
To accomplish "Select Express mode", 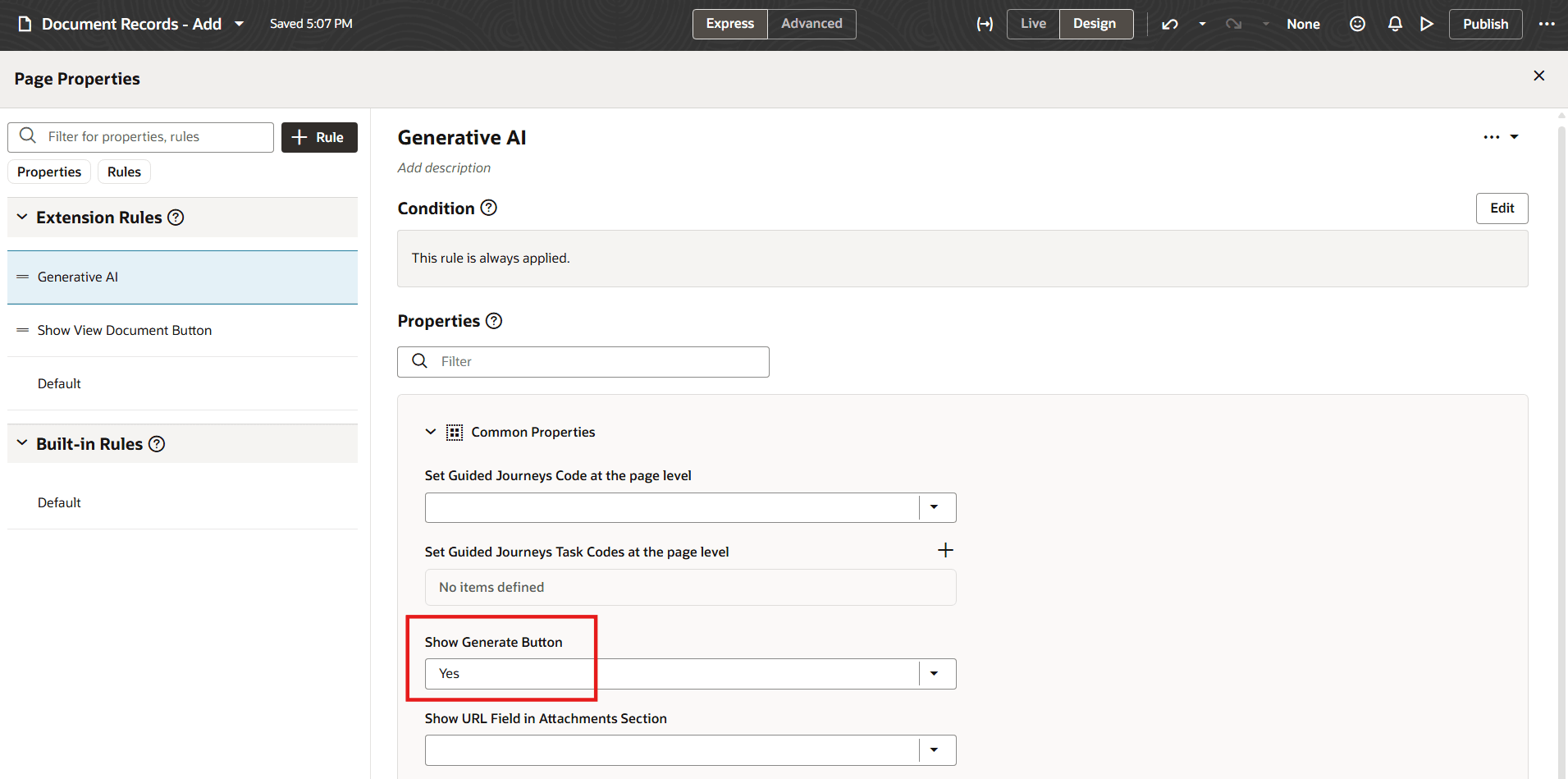I will pyautogui.click(x=729, y=24).
